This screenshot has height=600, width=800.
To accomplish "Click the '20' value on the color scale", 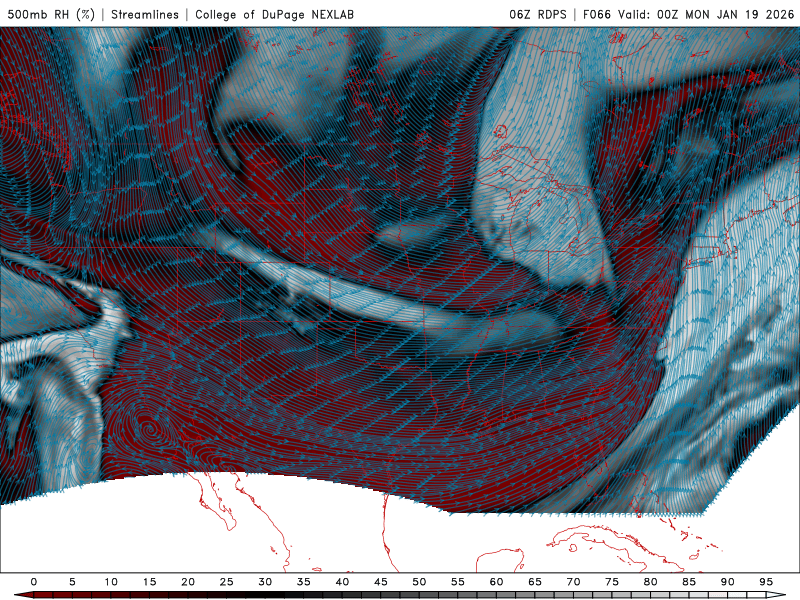I will coord(188,582).
